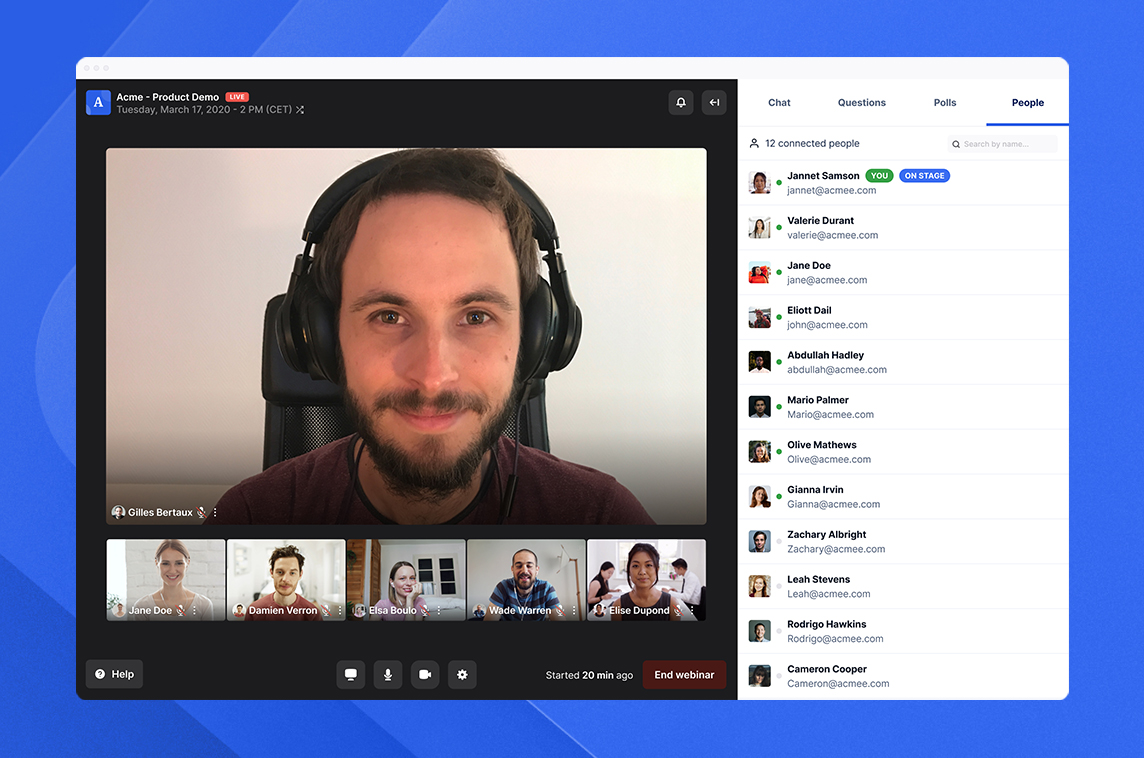Select Olive Mathews in the people list
Screen dimensions: 1144x758
pyautogui.click(x=903, y=452)
